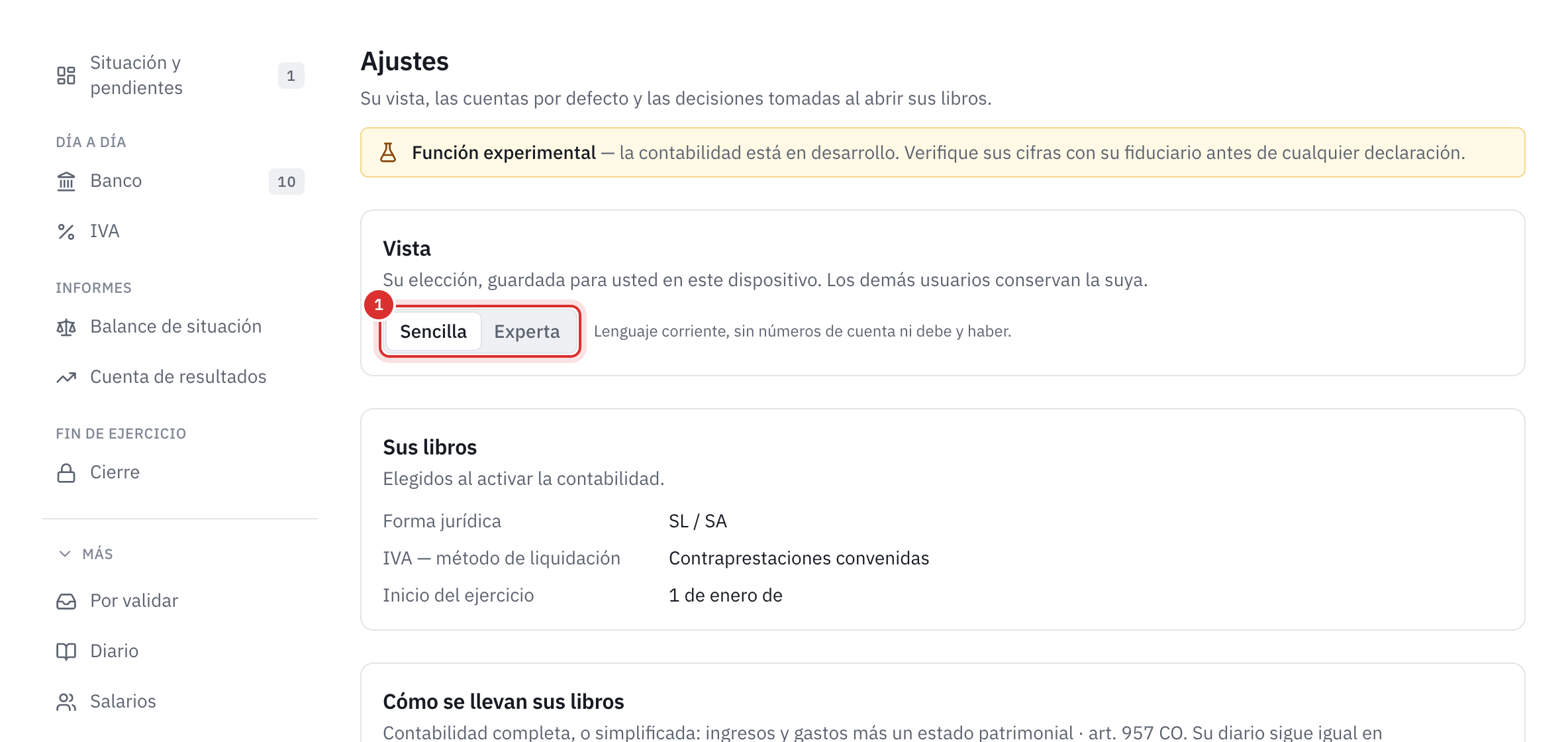Screen dimensions: 1568x742
Task: Click the Contraprestaciones convenidas value
Action: pos(799,558)
